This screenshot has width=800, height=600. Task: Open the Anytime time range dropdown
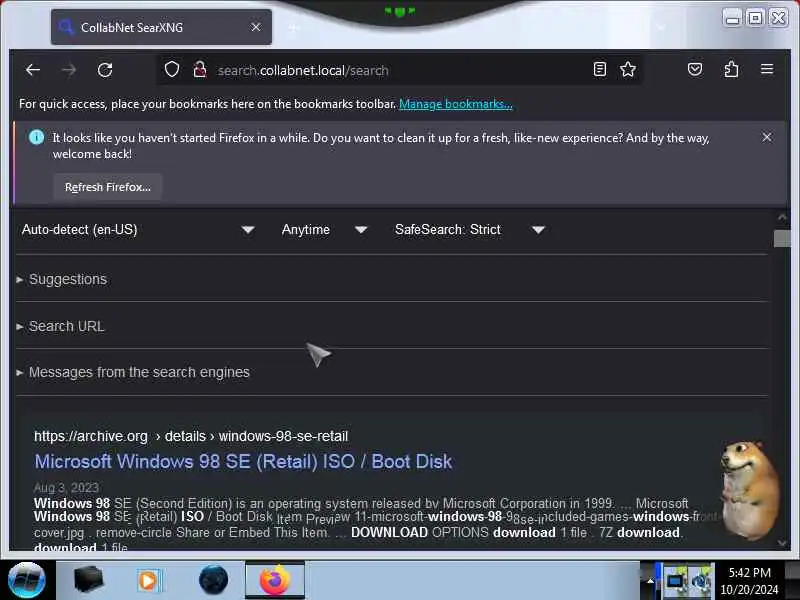[324, 230]
